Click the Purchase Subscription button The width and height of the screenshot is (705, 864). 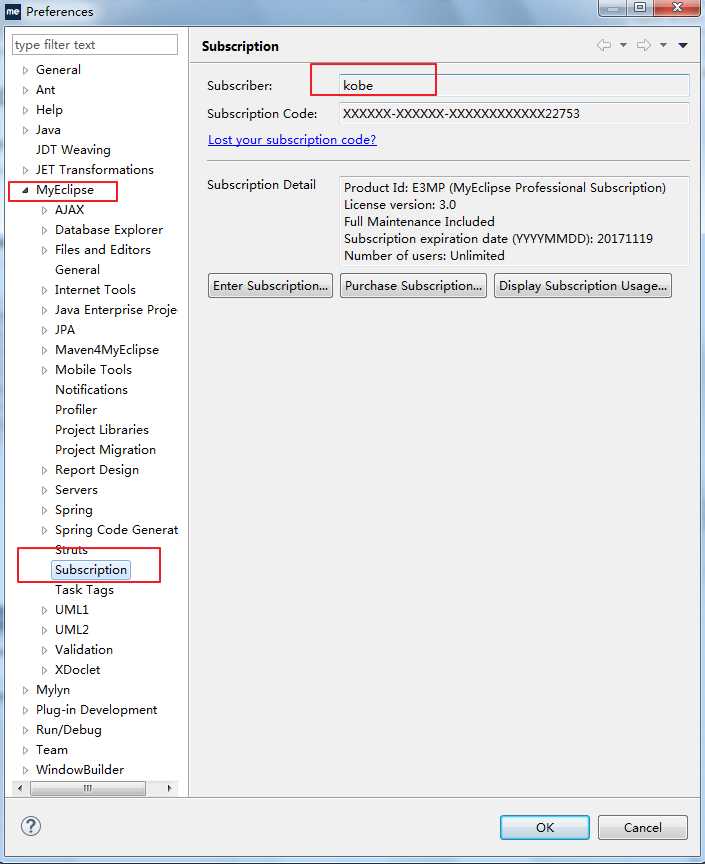tap(413, 285)
